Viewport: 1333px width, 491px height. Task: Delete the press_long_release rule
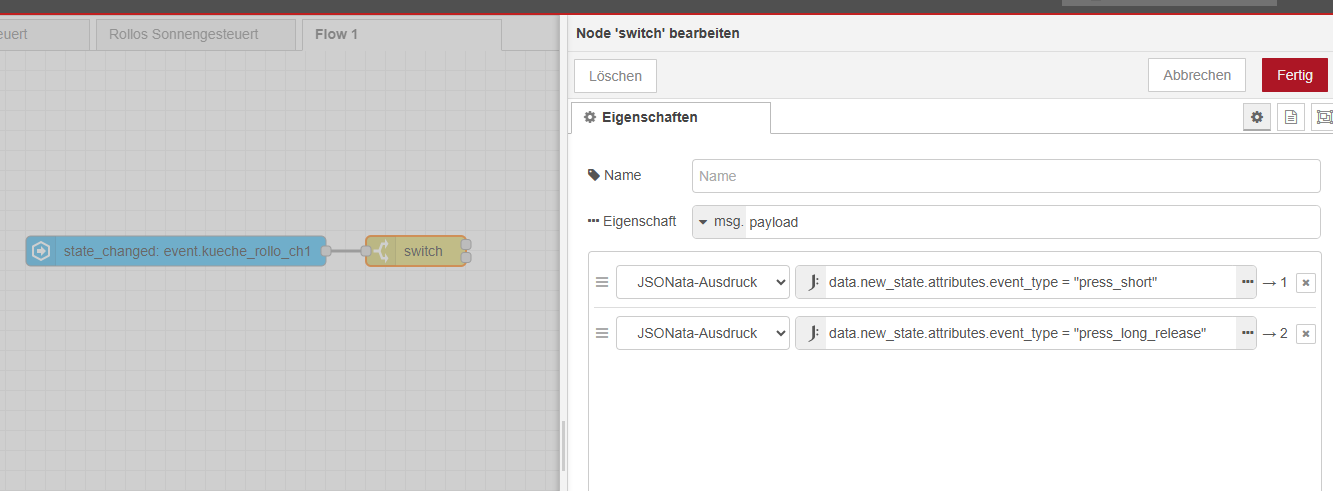(x=1305, y=334)
